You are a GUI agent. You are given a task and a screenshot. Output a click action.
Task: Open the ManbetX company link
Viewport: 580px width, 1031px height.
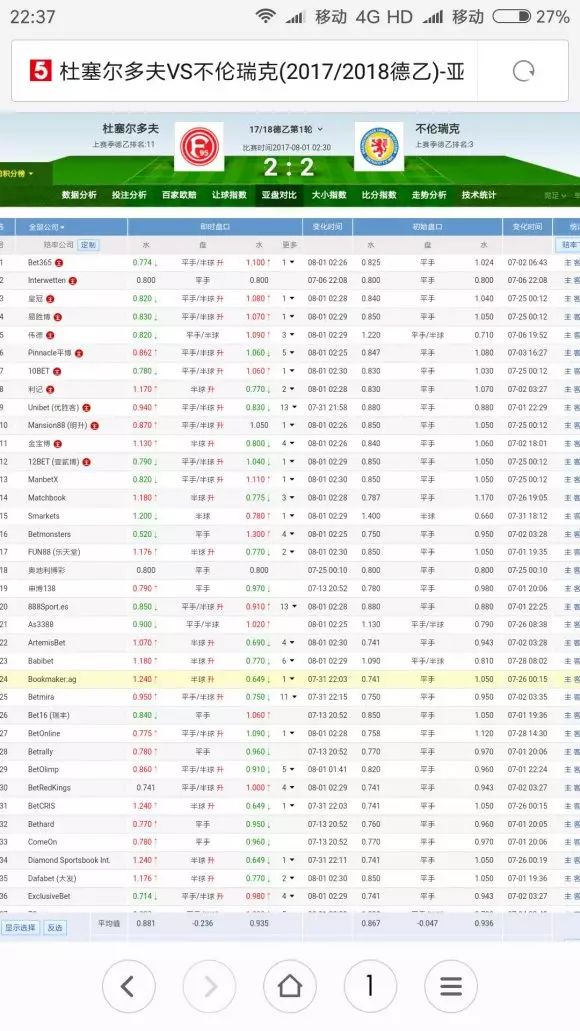click(43, 480)
